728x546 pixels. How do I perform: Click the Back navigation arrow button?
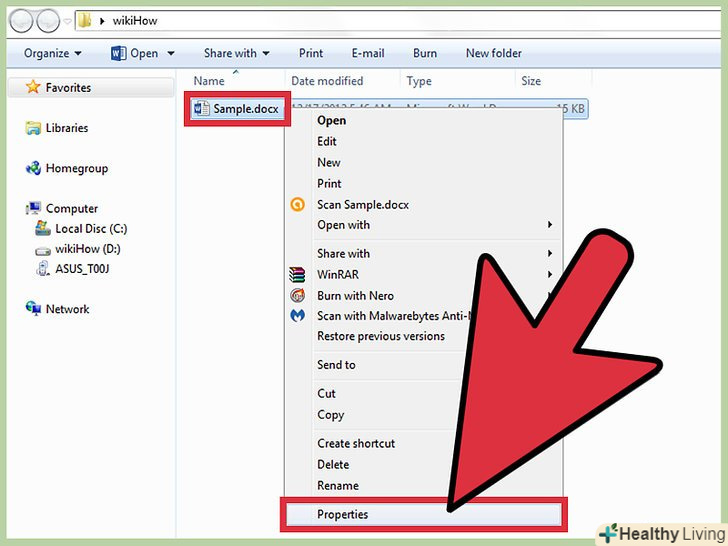tap(21, 21)
